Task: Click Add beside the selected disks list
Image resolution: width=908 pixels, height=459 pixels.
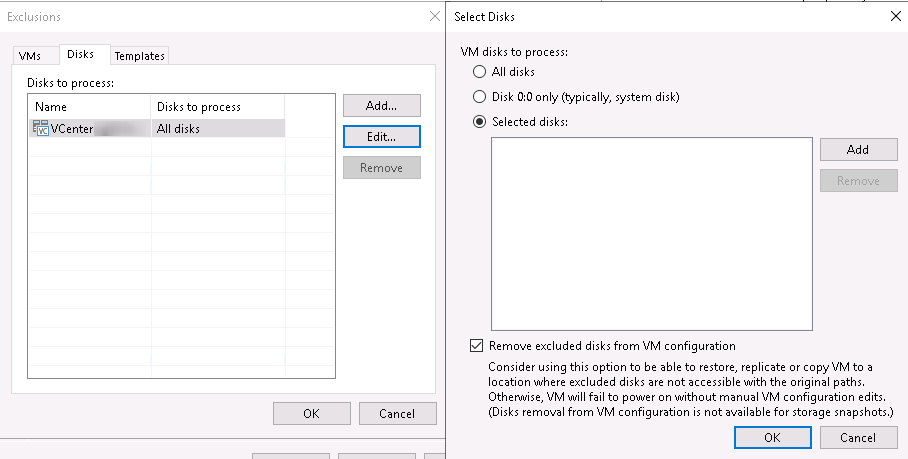Action: [857, 149]
